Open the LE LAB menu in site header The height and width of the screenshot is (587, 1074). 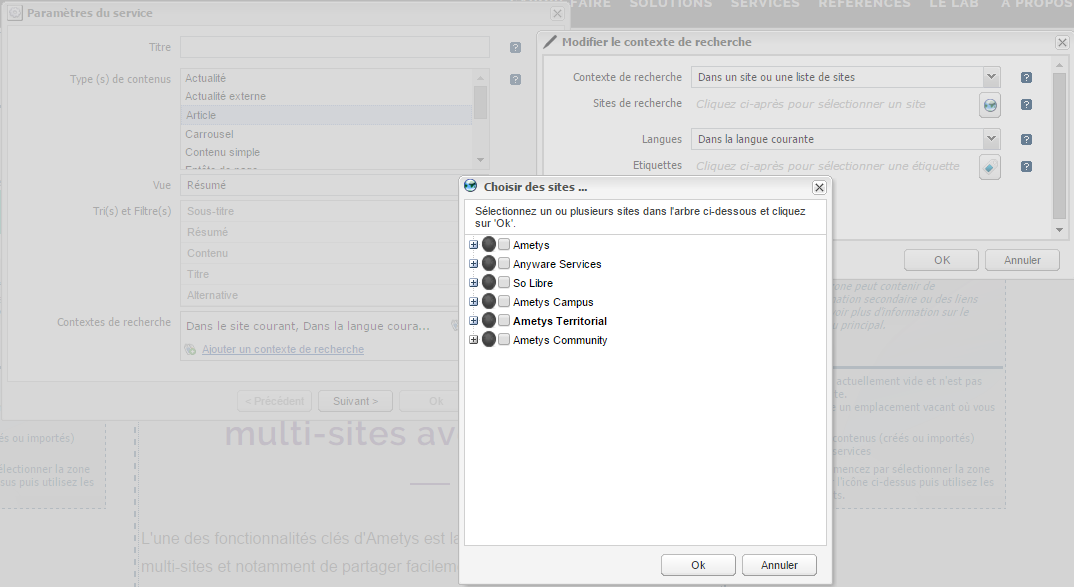(953, 4)
